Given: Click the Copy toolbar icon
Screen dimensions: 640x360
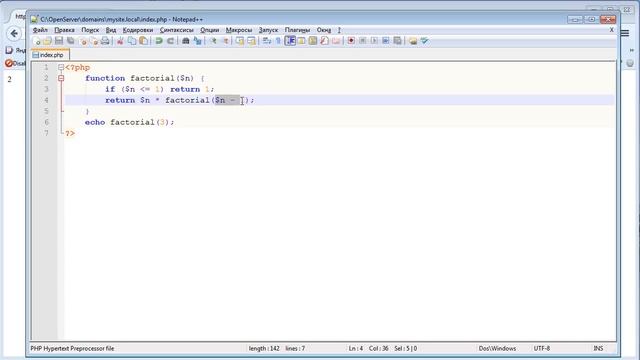Looking at the screenshot, I should (132, 41).
